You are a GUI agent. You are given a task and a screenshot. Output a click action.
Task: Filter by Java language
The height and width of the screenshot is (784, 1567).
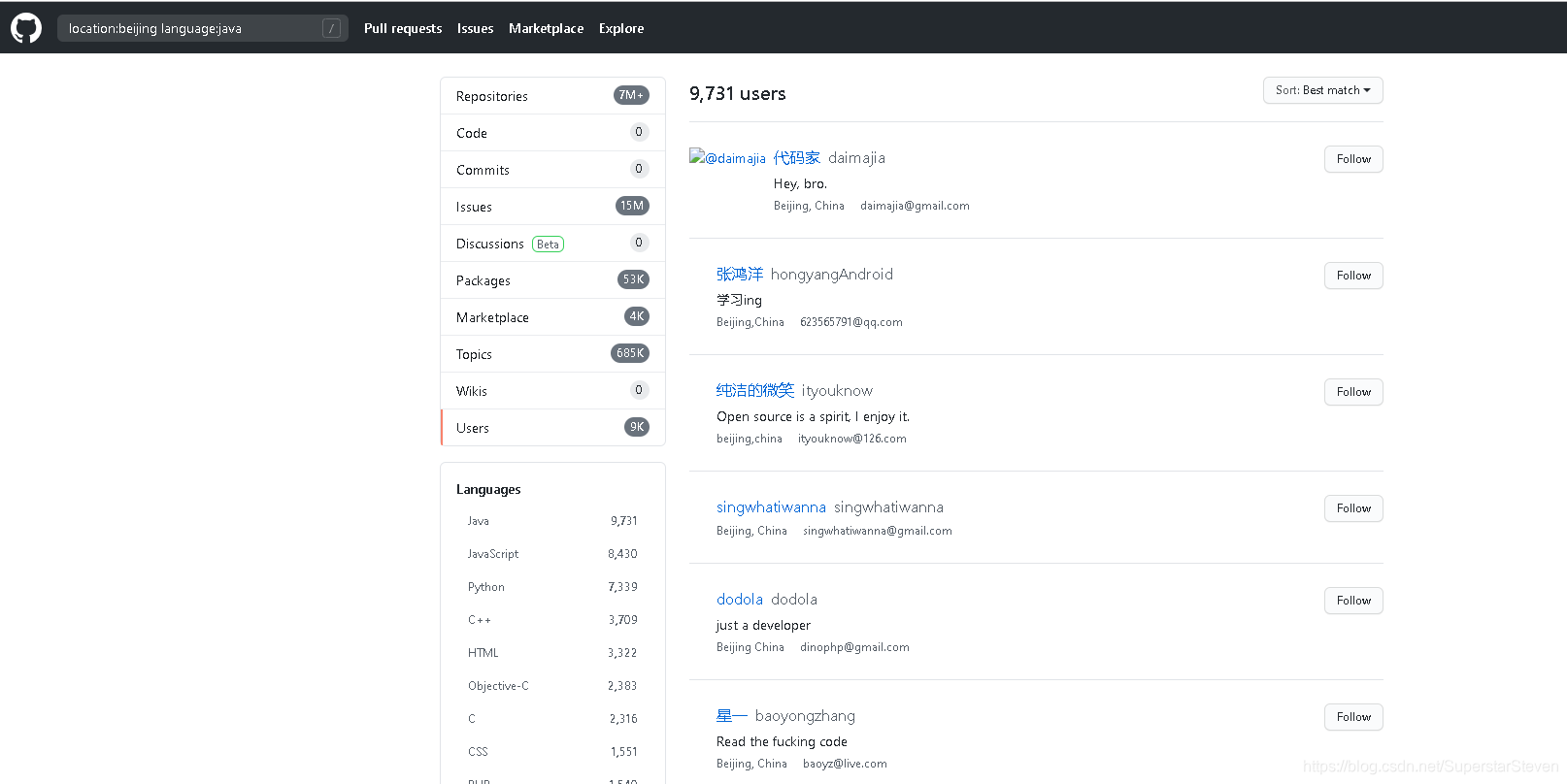click(552, 521)
